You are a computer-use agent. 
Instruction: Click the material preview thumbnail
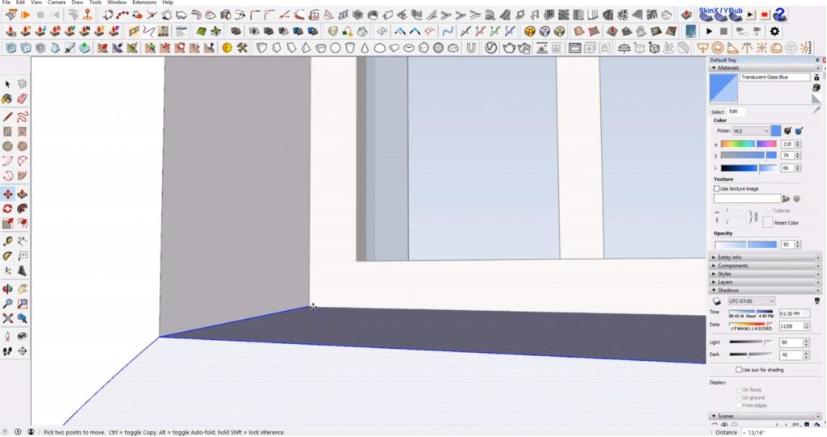[x=723, y=88]
